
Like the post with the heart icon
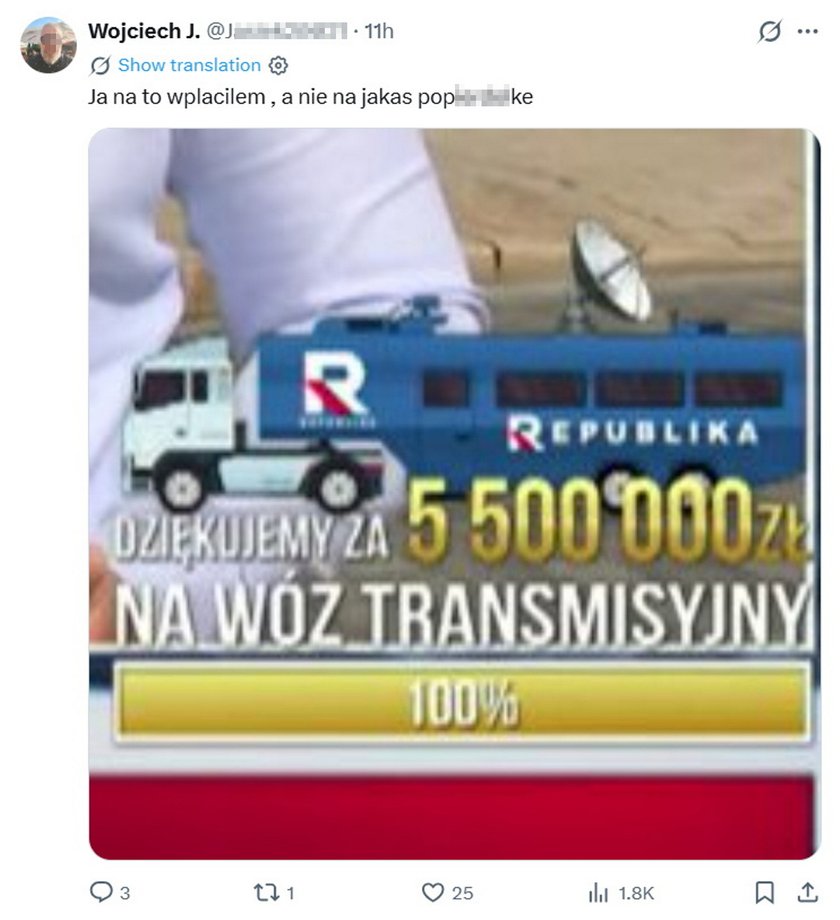[433, 893]
